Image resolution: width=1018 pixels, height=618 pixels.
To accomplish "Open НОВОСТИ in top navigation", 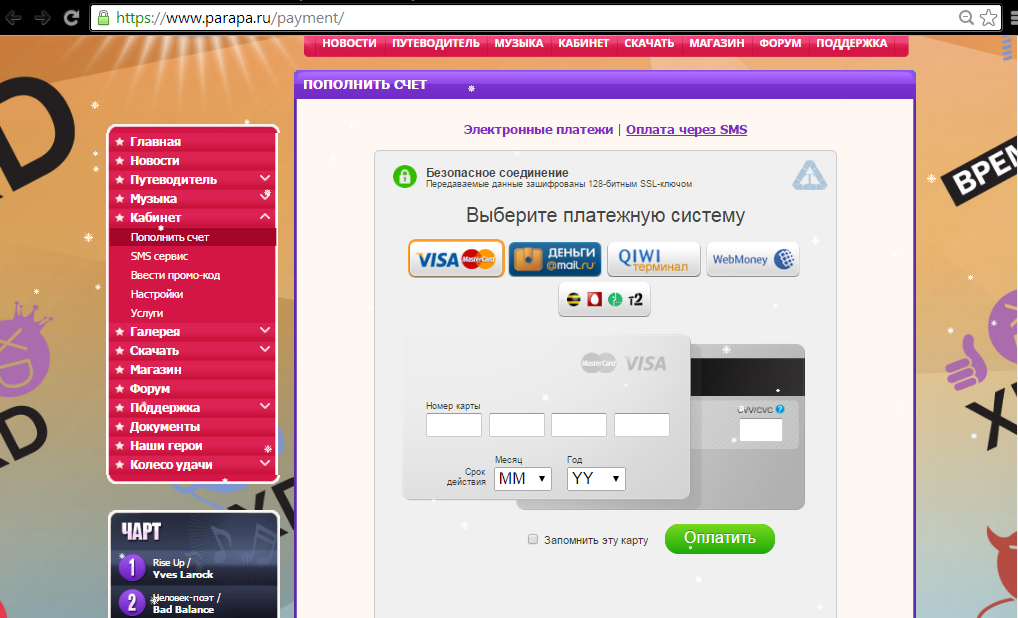I will click(x=349, y=43).
